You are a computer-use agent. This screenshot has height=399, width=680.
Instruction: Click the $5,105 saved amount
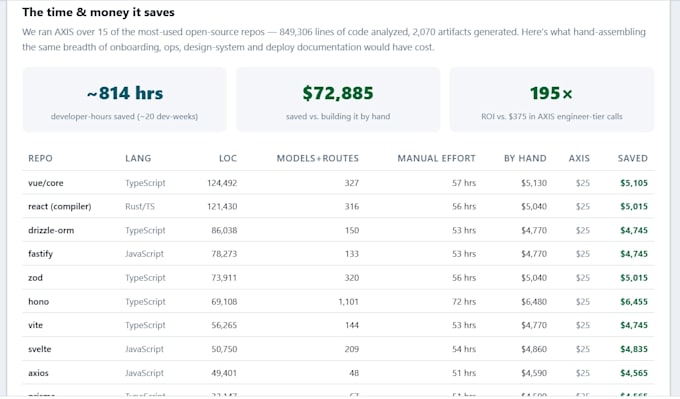point(634,183)
